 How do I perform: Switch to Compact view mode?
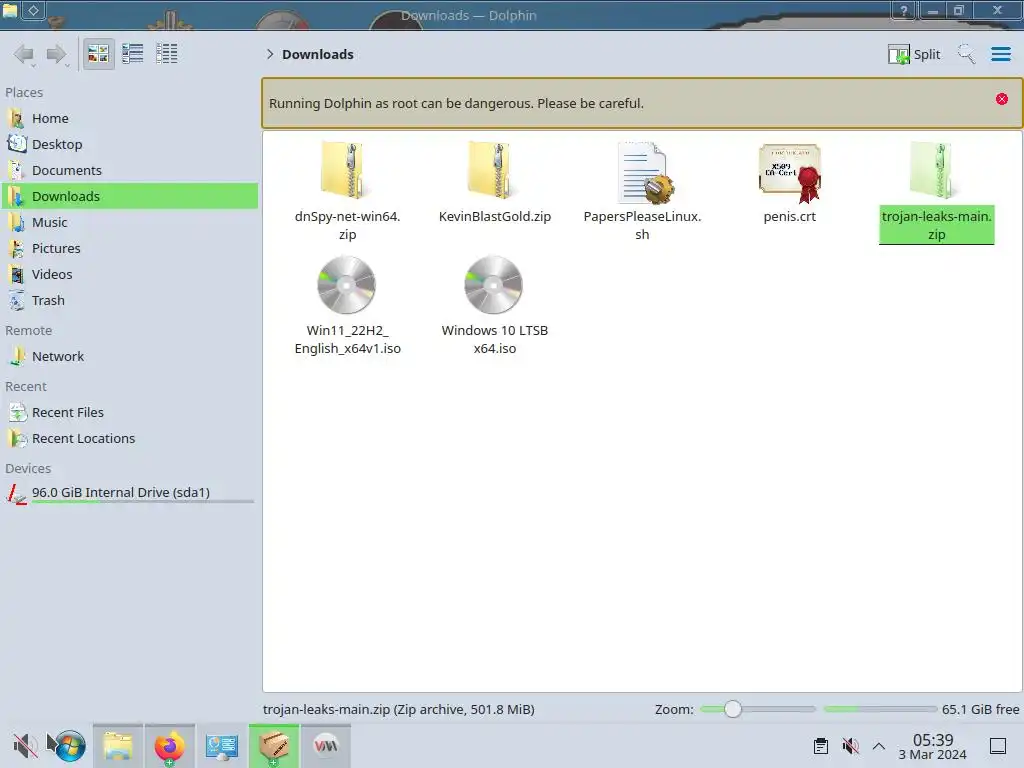coord(133,54)
